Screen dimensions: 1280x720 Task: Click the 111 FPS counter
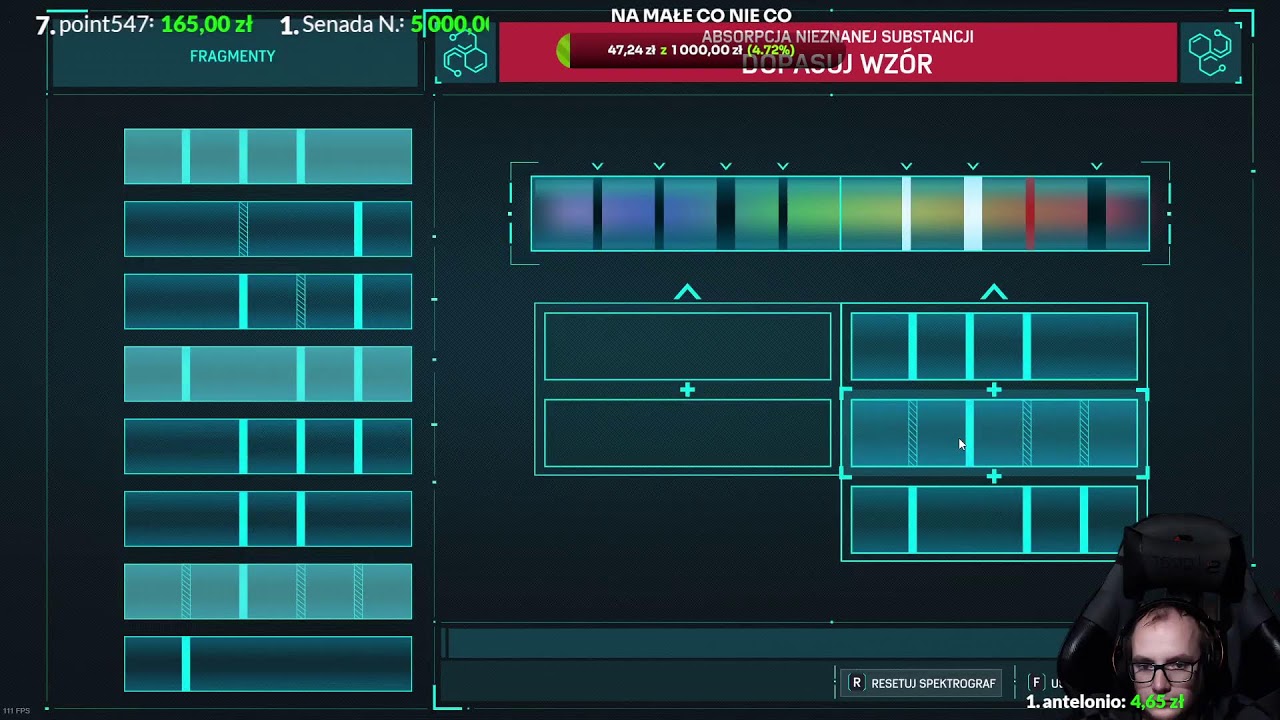pos(16,711)
